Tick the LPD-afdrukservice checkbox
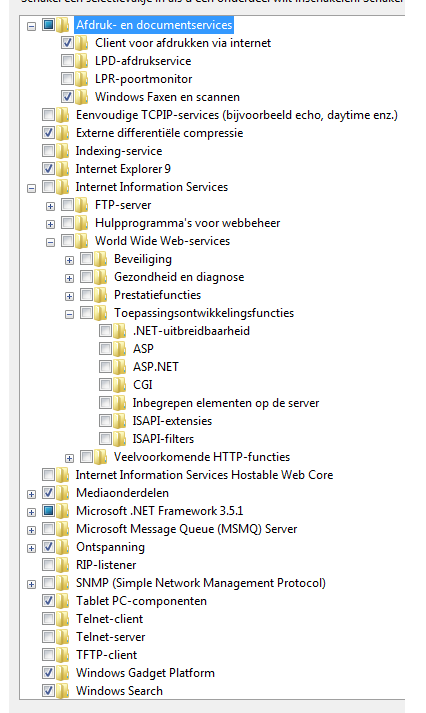Screen dimensions: 426x713 point(67,60)
